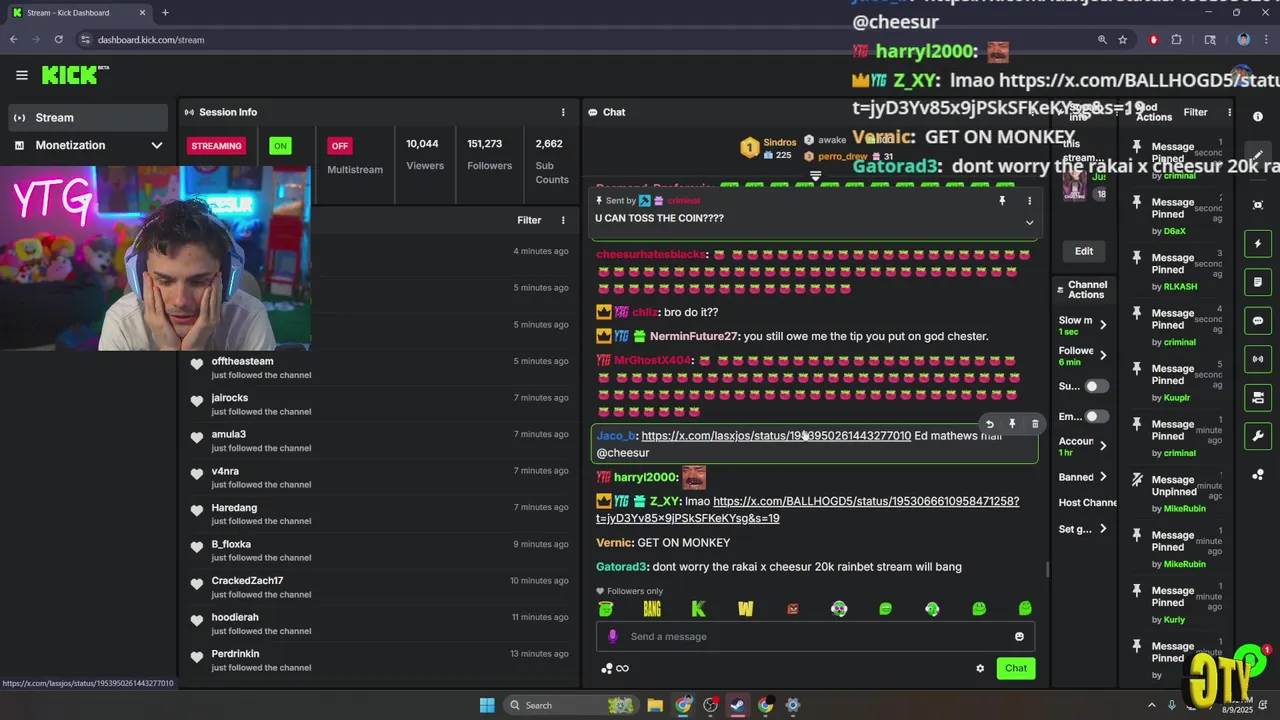Click the browser address bar
1280x720 pixels.
(590, 40)
